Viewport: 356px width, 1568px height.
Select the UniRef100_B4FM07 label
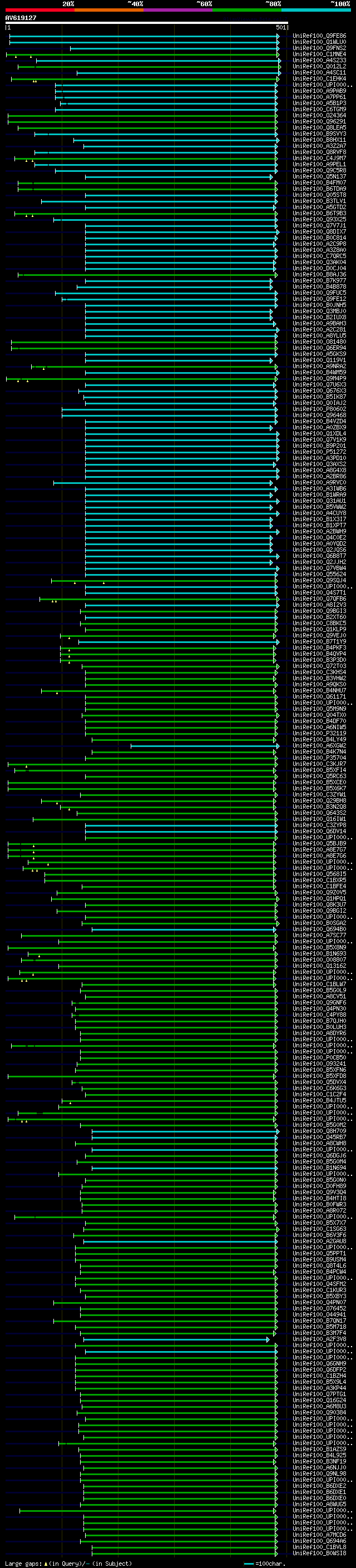tap(319, 182)
